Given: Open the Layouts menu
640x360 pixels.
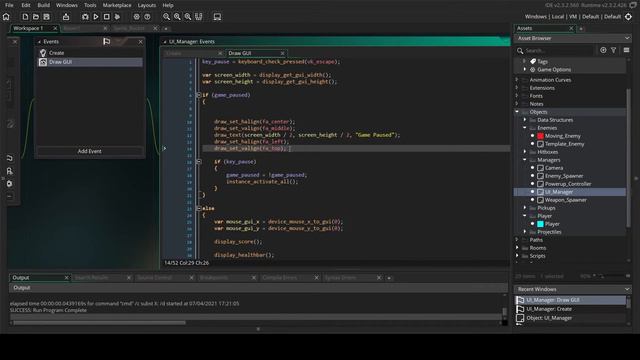Looking at the screenshot, I should point(147,5).
